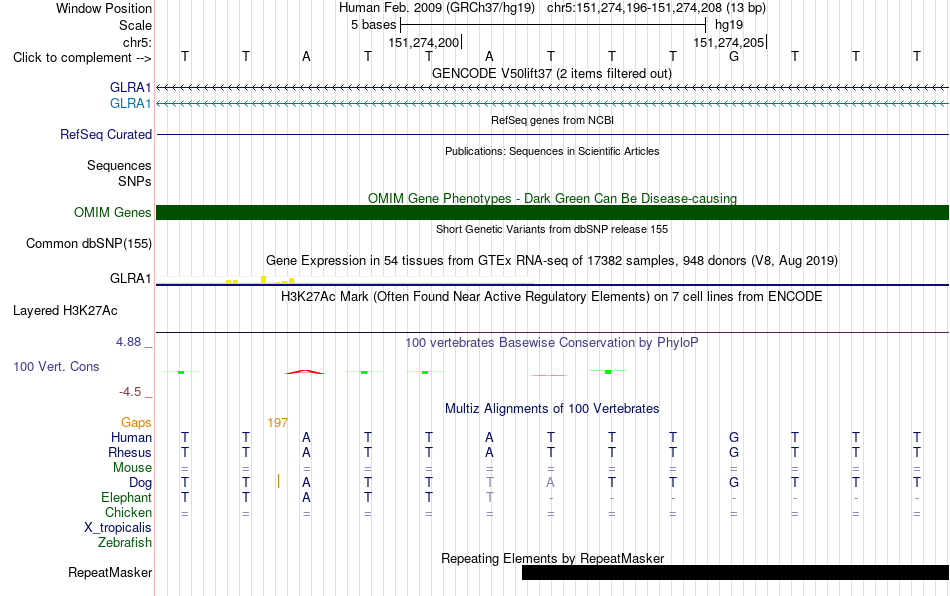Viewport: 950px width, 596px height.
Task: Click the H3K27Ac Mark ENCODE track title
Action: click(552, 297)
